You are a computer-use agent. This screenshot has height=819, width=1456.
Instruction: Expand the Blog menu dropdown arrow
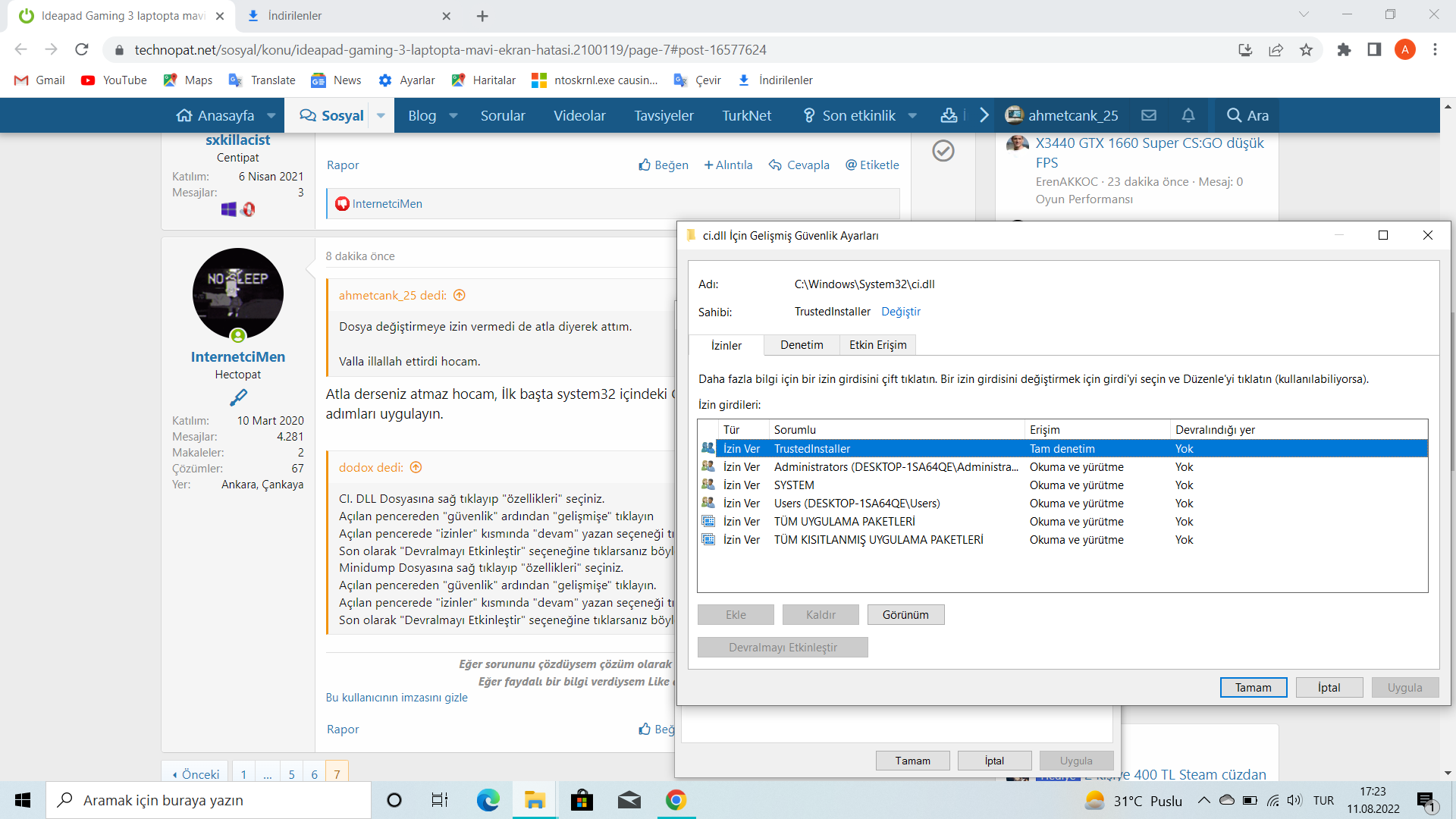click(453, 115)
